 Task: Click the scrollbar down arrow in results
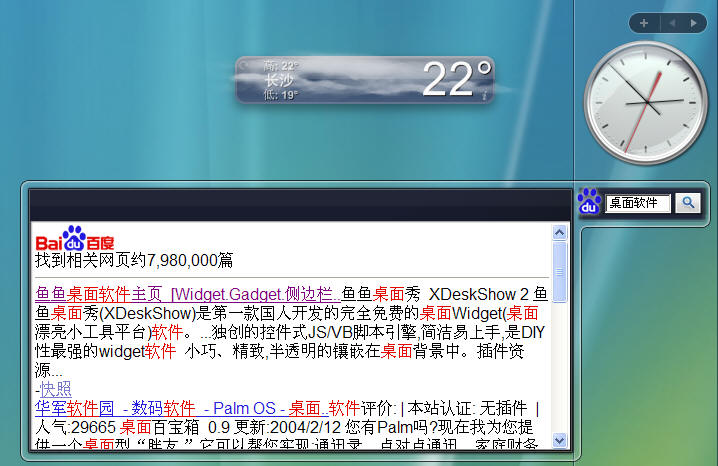tap(559, 439)
